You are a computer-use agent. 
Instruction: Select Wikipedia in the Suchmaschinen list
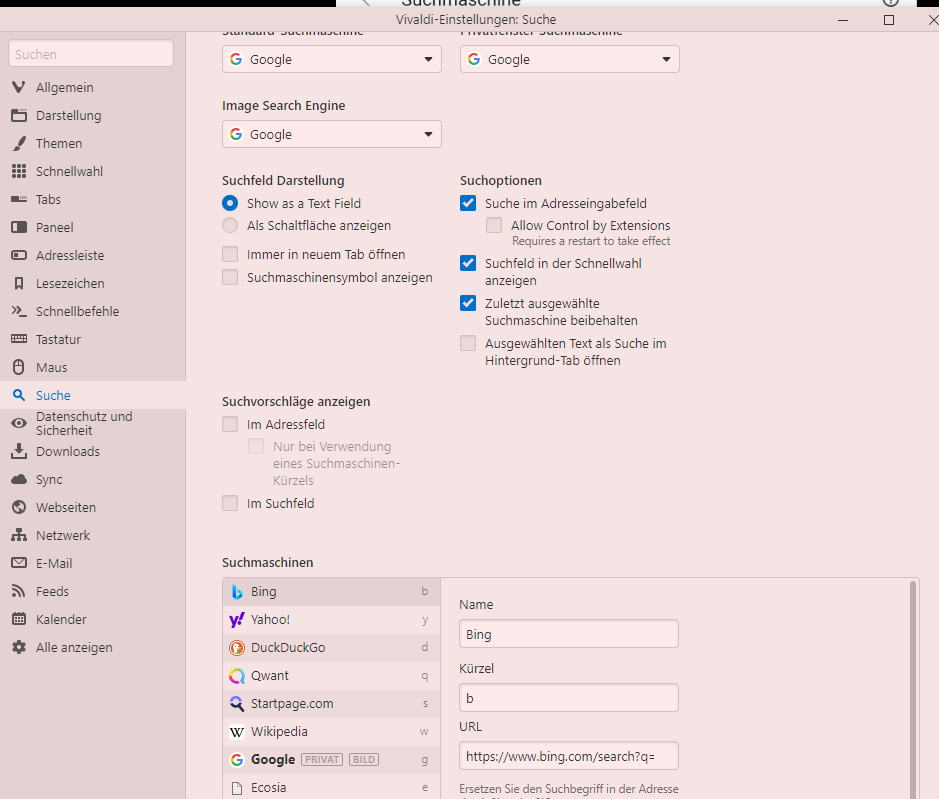(279, 731)
